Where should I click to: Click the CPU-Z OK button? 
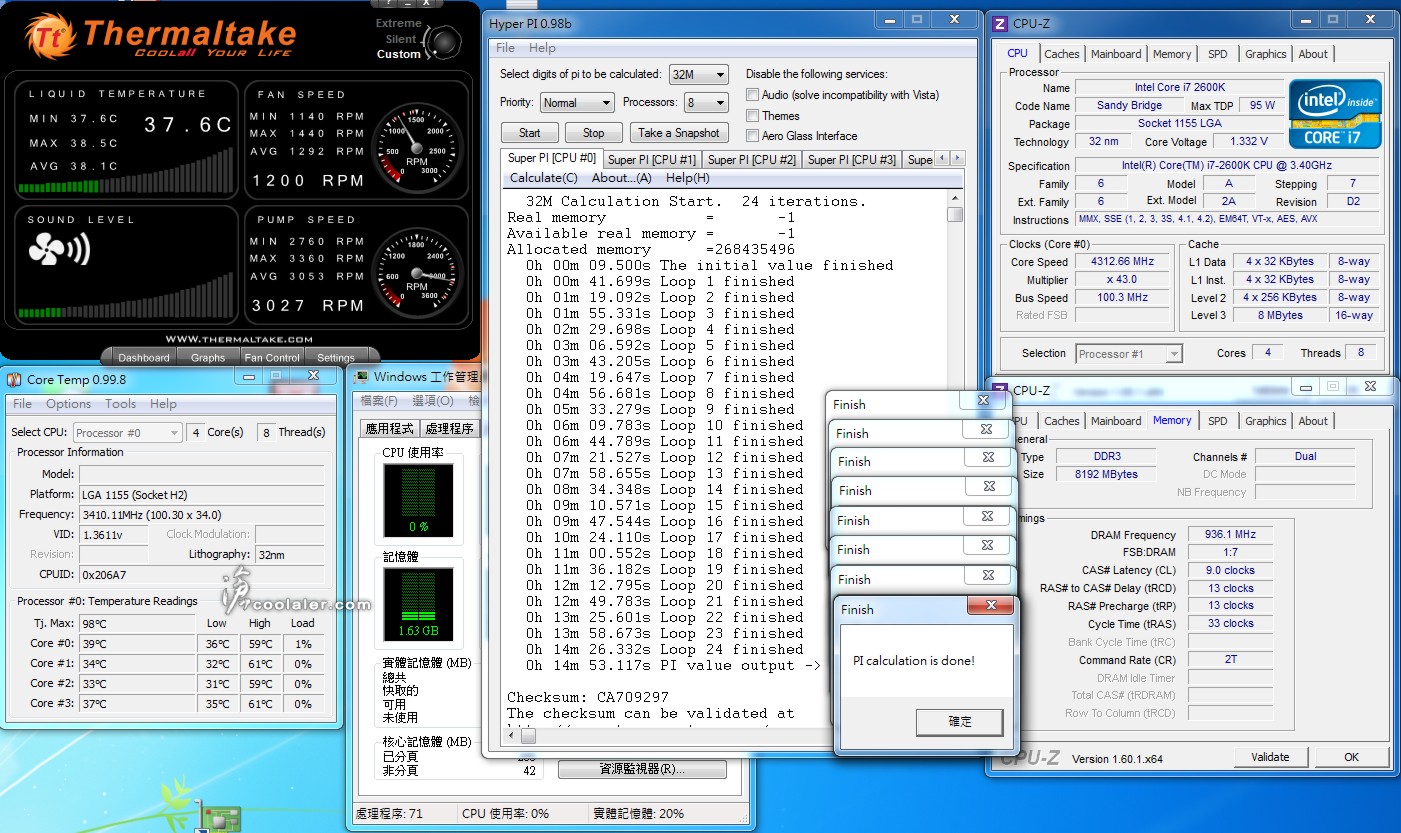pyautogui.click(x=1351, y=757)
